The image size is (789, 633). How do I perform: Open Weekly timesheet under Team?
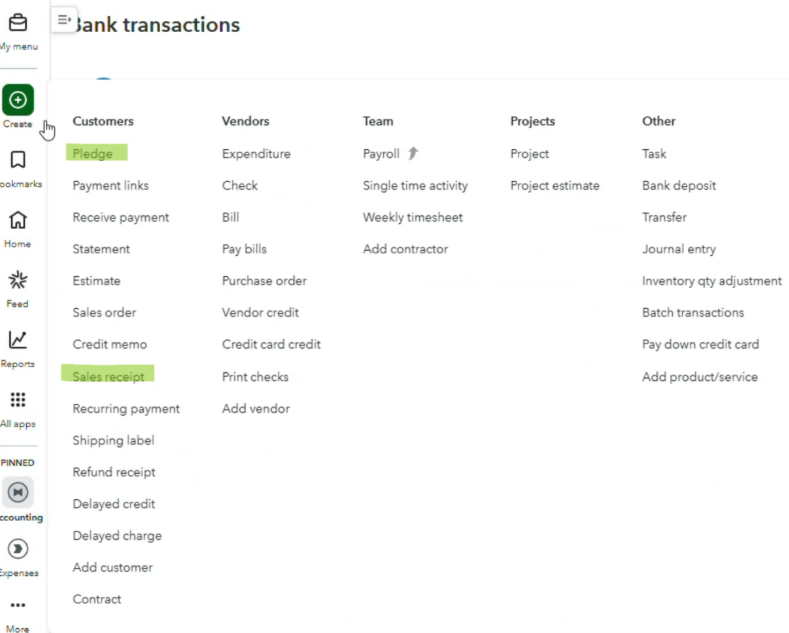(x=412, y=217)
